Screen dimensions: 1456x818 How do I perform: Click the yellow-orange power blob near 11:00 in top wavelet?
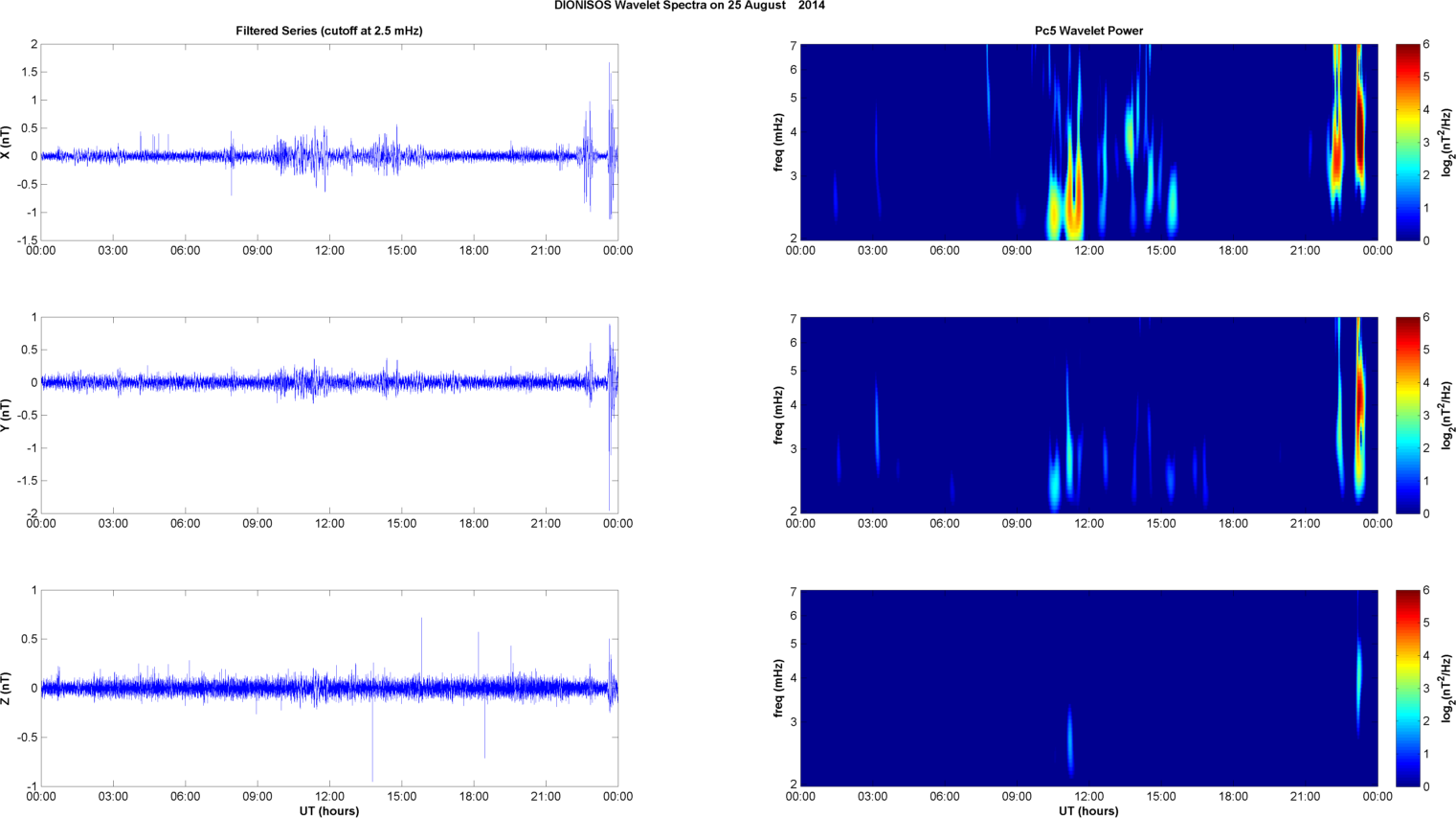(1074, 201)
